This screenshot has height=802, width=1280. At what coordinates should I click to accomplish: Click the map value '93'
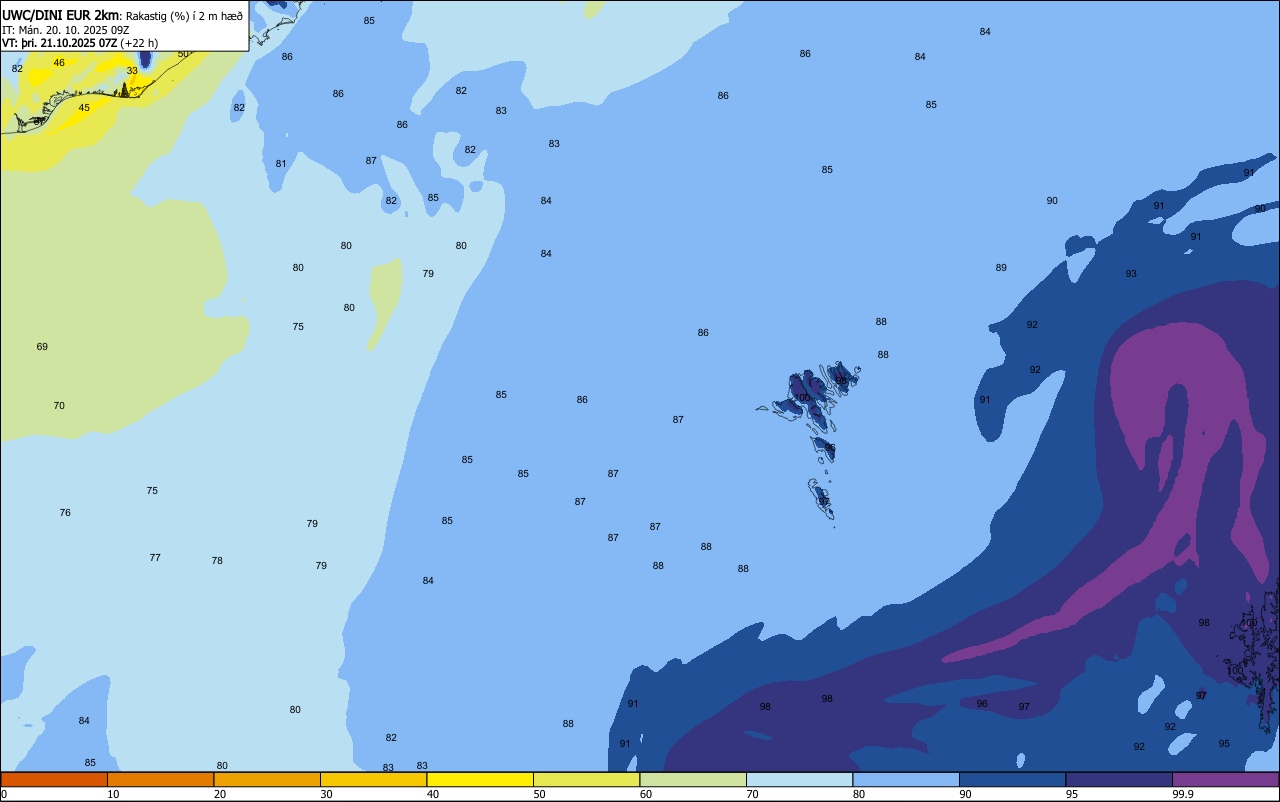1131,274
